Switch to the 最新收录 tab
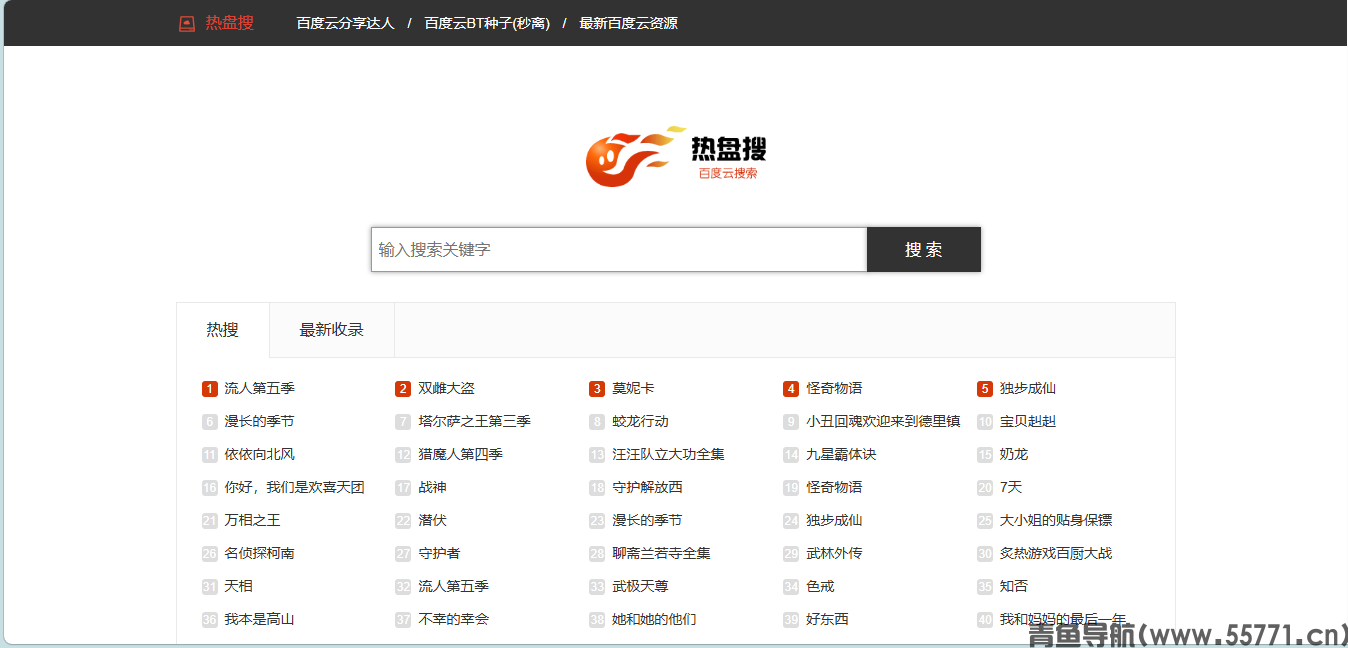This screenshot has width=1348, height=648. 332,330
